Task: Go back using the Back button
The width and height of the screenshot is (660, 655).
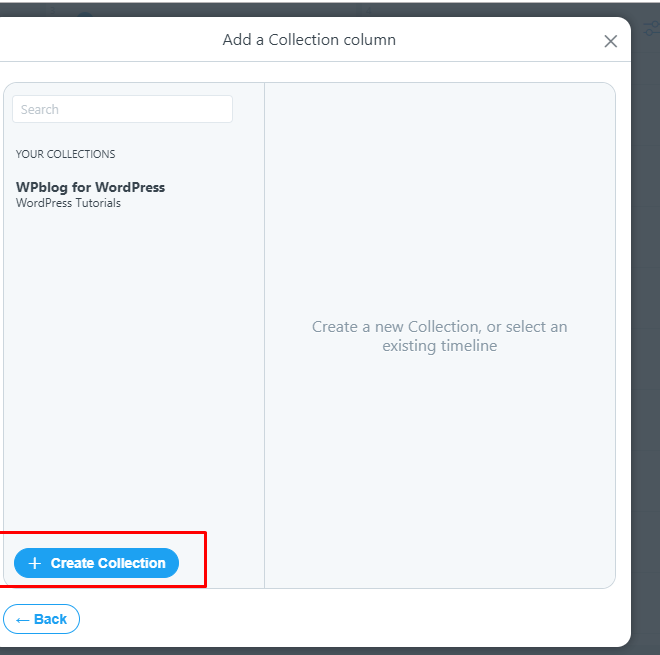Action: click(41, 619)
